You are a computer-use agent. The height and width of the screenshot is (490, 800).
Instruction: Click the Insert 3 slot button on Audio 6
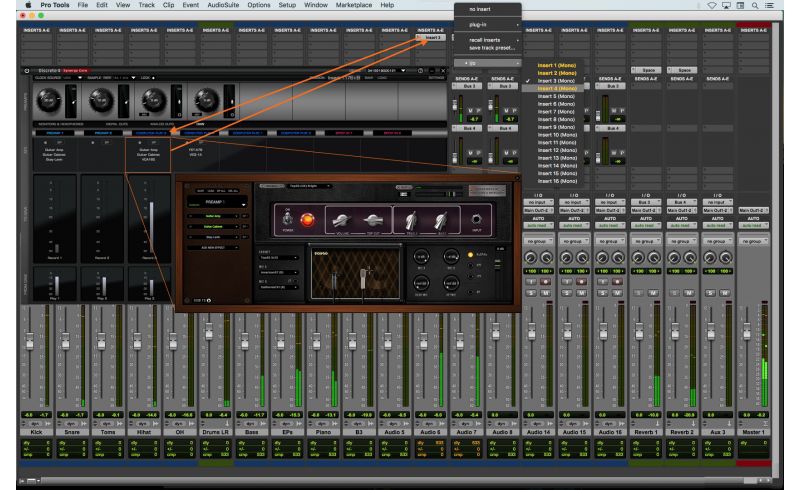431,38
